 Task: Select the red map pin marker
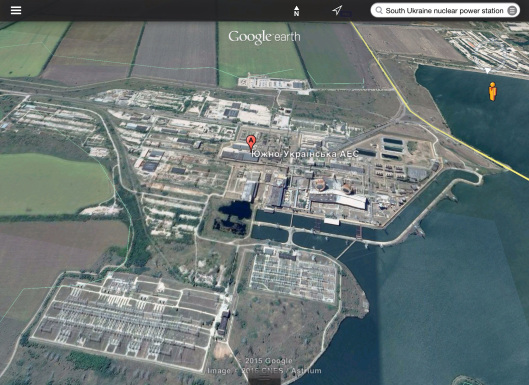click(251, 143)
